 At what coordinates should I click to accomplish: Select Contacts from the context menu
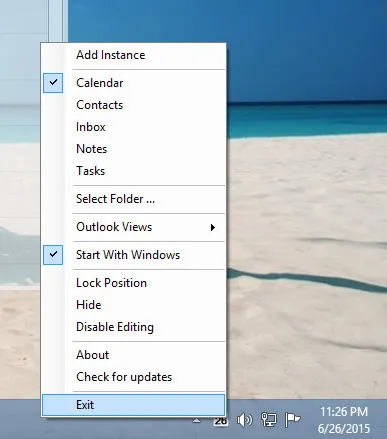coord(133,105)
